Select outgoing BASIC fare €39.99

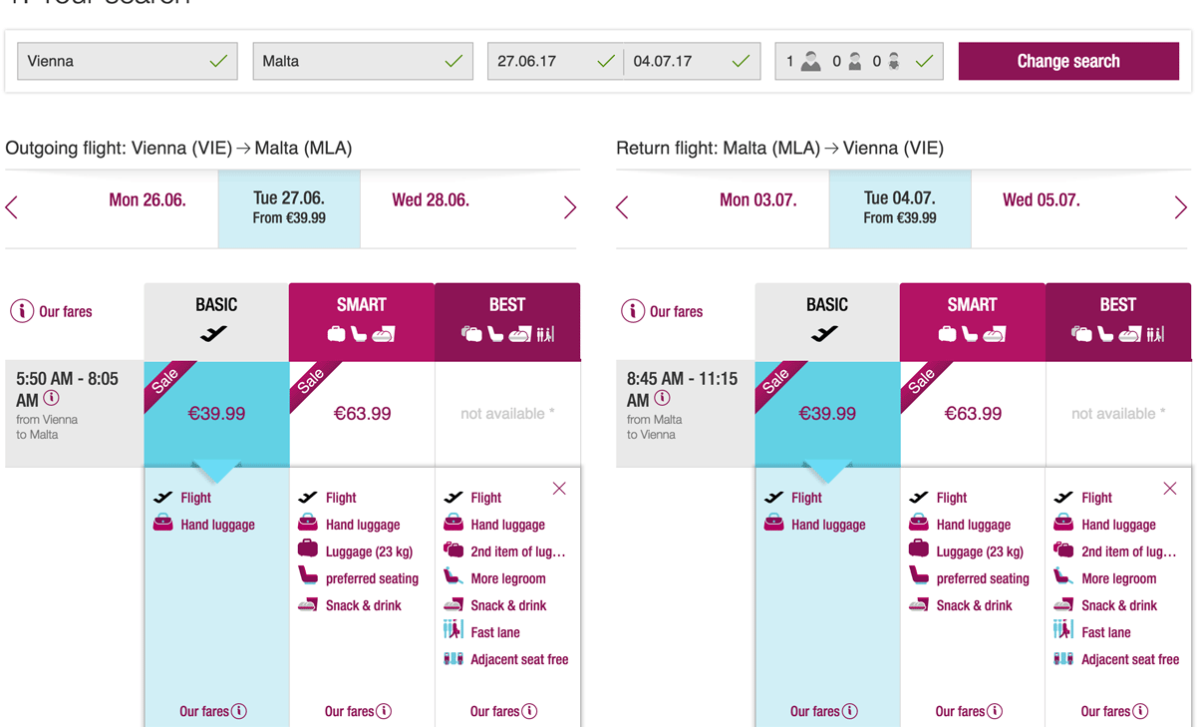pos(217,414)
